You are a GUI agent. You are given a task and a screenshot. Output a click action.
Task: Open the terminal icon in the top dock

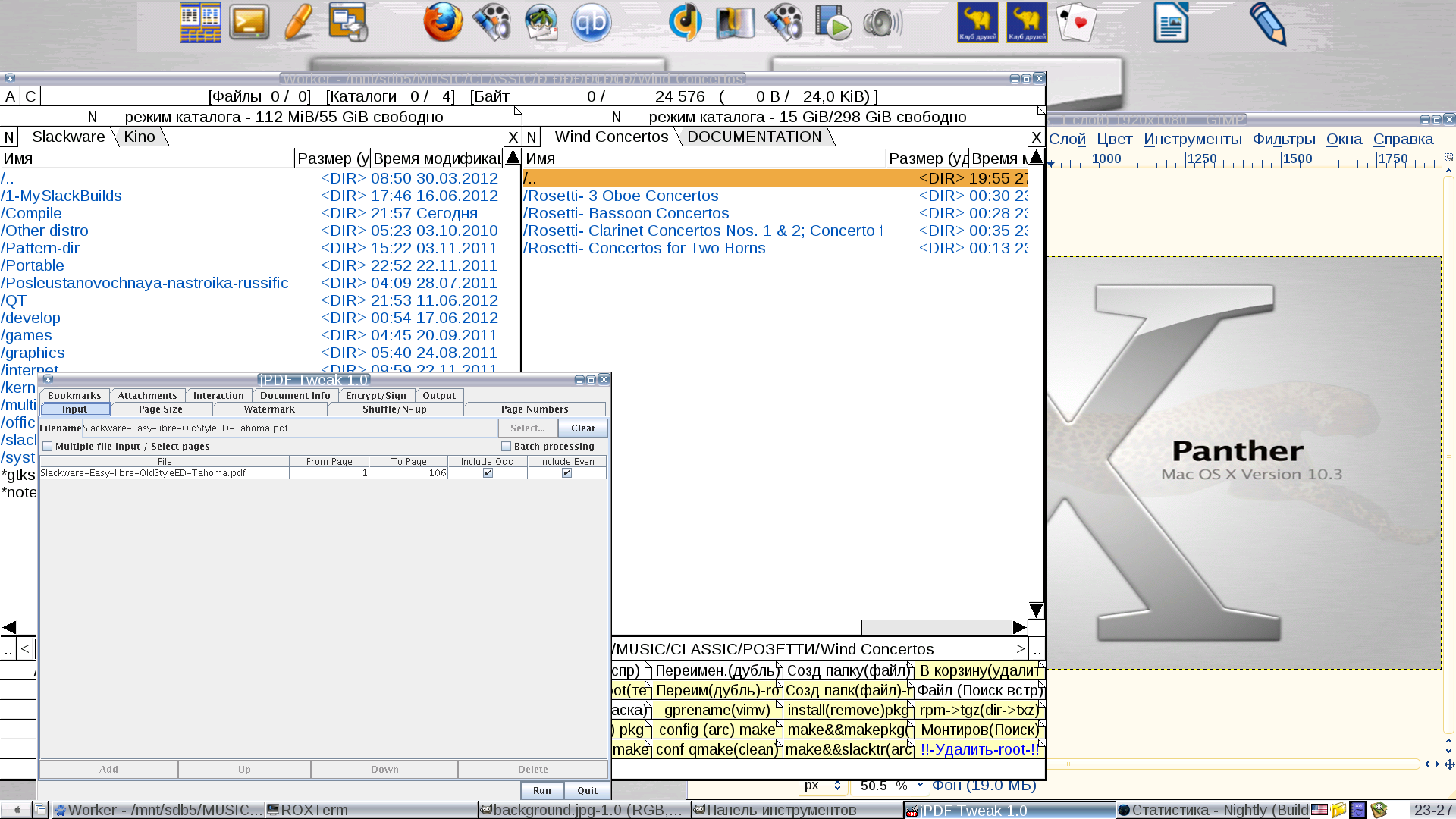249,22
